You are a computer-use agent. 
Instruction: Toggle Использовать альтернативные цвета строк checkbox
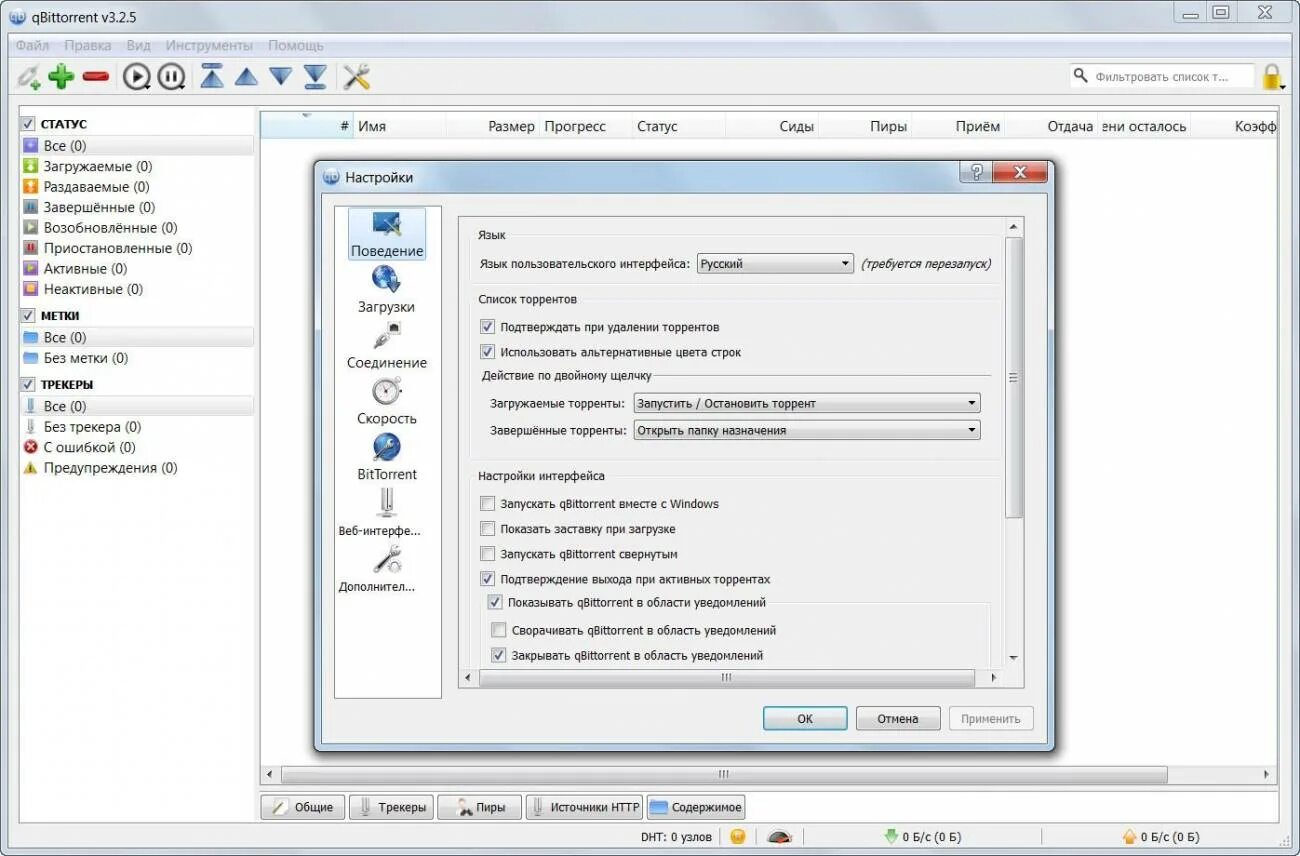(x=488, y=352)
